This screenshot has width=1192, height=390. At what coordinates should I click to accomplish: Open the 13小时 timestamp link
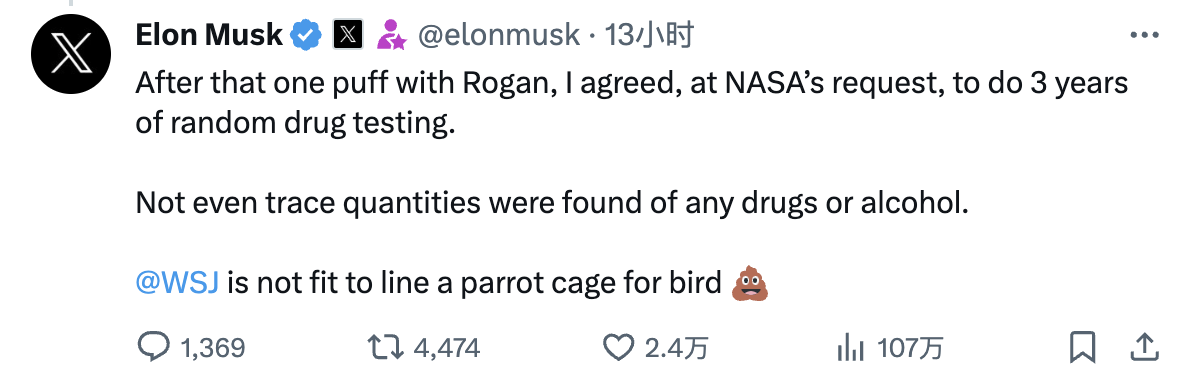coord(648,35)
